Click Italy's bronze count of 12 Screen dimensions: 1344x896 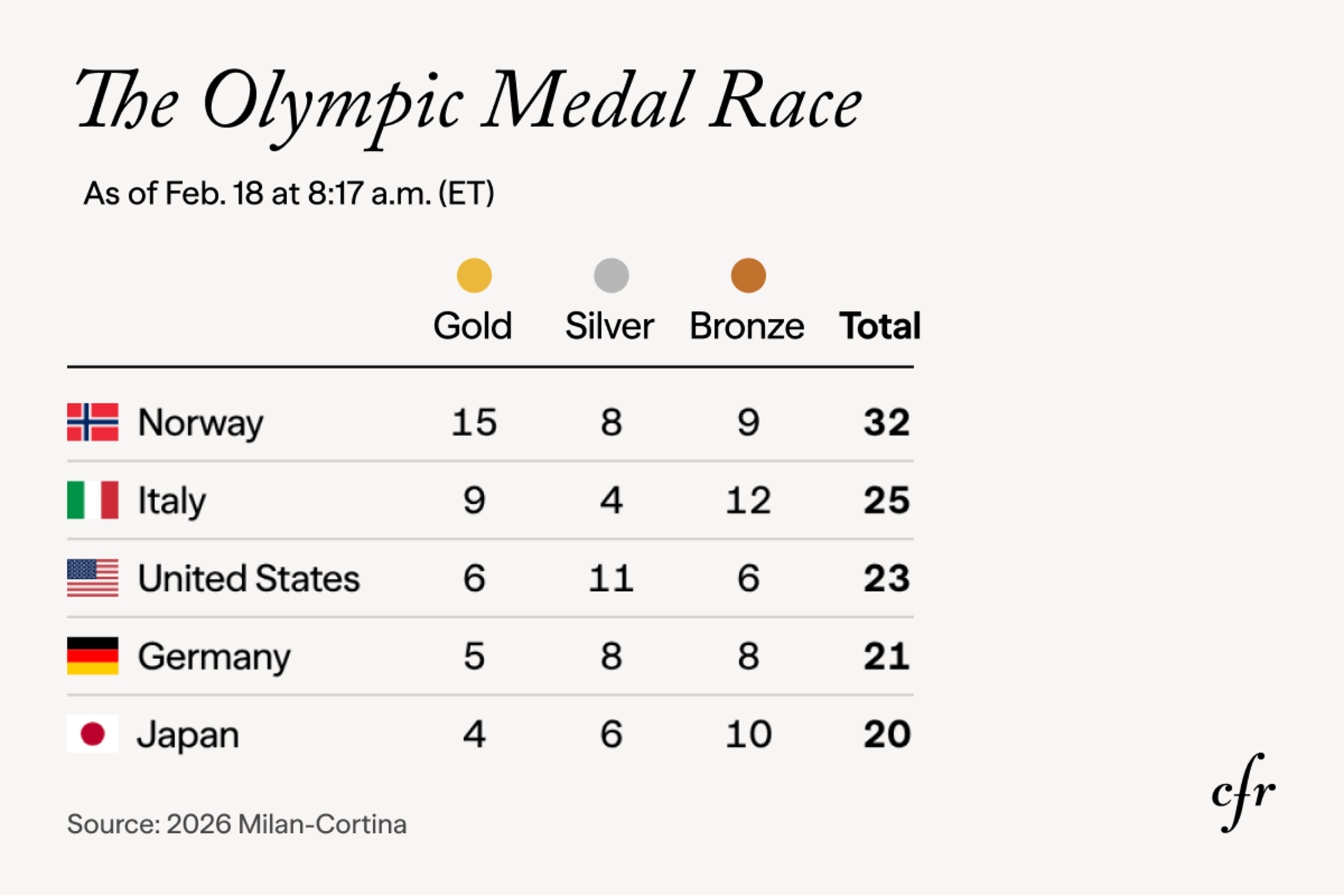748,500
